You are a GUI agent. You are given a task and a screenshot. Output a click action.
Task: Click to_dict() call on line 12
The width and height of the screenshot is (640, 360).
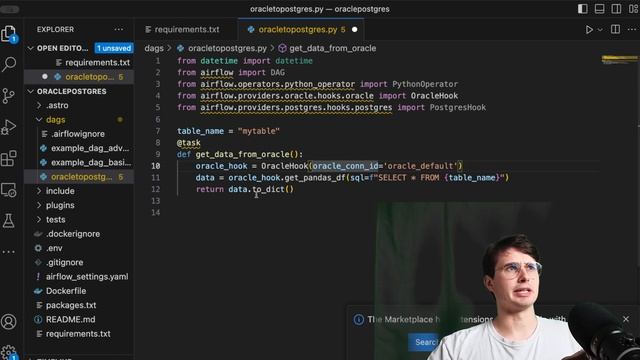click(x=273, y=189)
